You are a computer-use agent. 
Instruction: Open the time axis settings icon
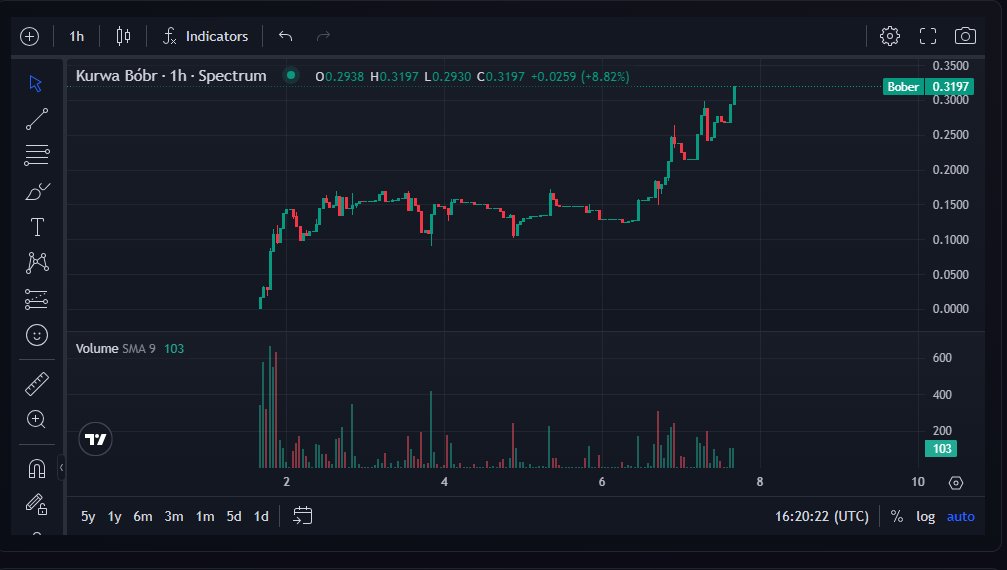pos(956,483)
